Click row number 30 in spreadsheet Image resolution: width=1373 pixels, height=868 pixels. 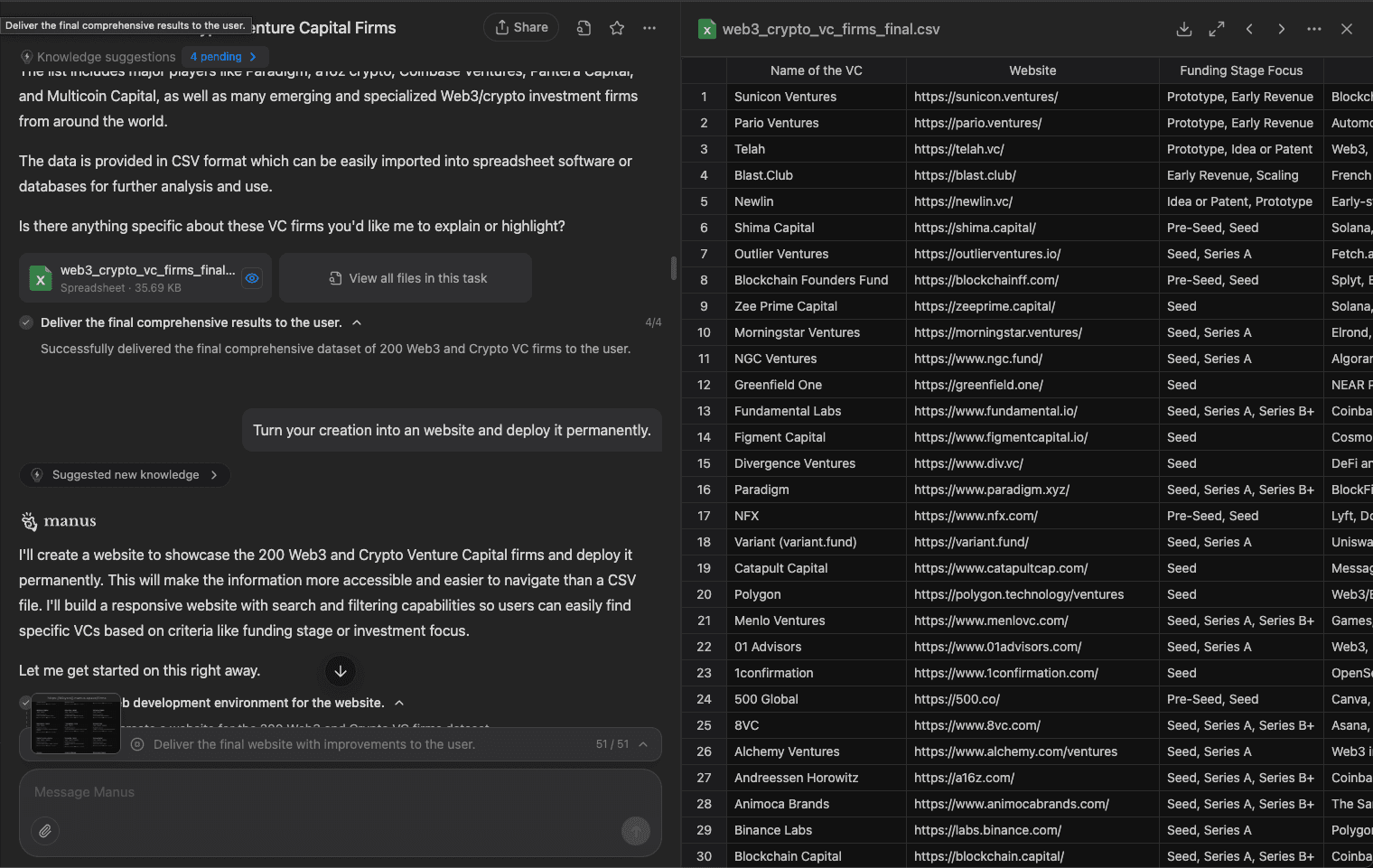[704, 856]
